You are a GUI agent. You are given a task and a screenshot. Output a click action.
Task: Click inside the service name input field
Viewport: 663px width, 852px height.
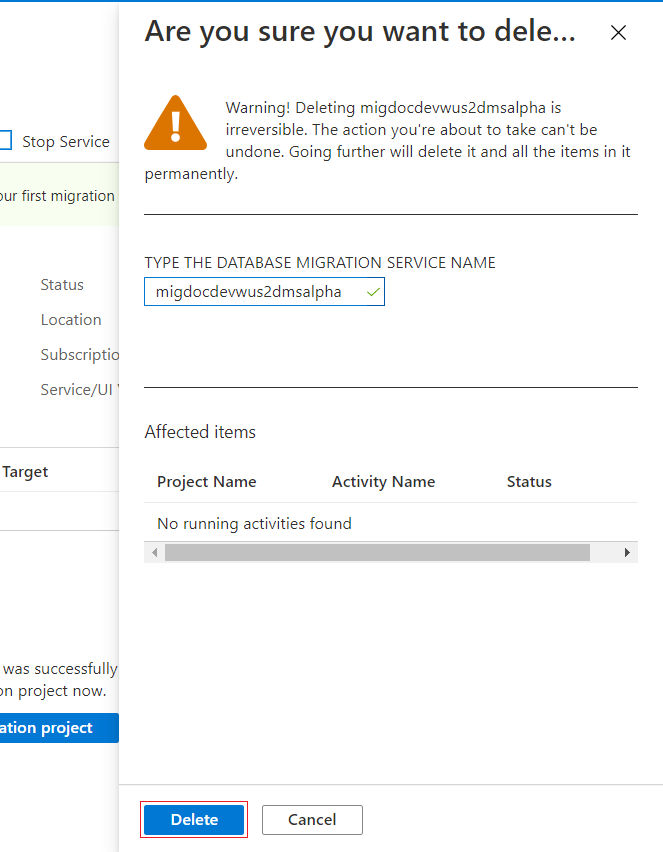(250, 291)
